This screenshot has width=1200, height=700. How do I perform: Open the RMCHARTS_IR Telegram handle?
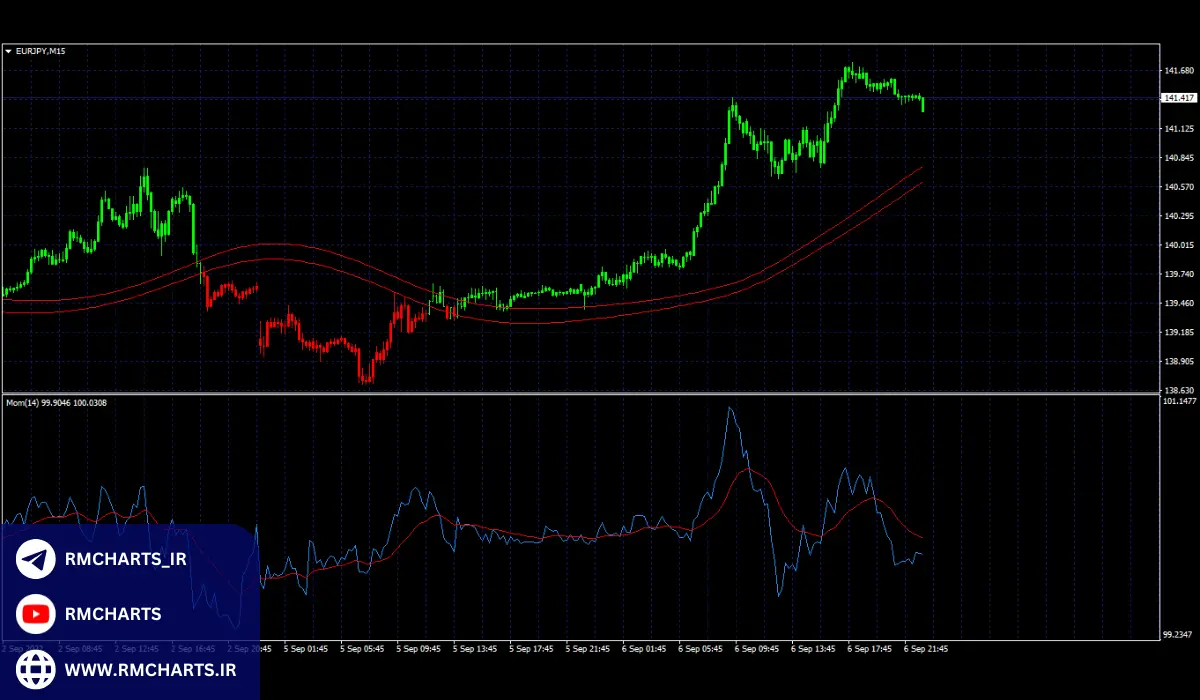click(x=127, y=559)
